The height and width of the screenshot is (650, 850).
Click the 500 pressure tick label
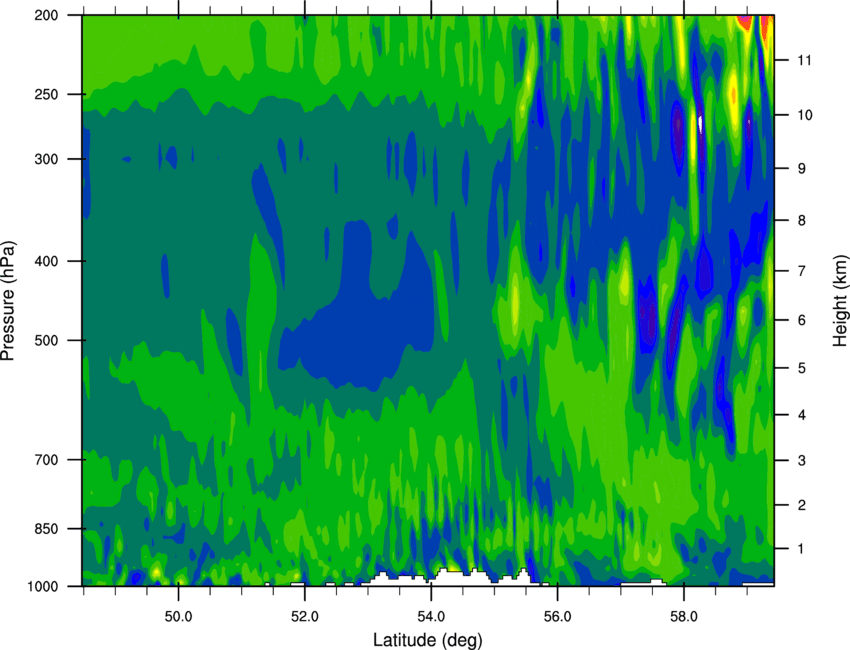[x=46, y=340]
